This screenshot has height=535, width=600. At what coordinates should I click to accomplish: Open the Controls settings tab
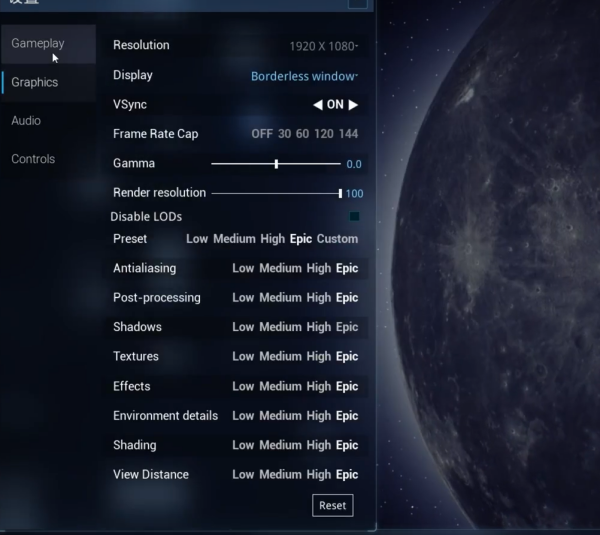pyautogui.click(x=48, y=159)
